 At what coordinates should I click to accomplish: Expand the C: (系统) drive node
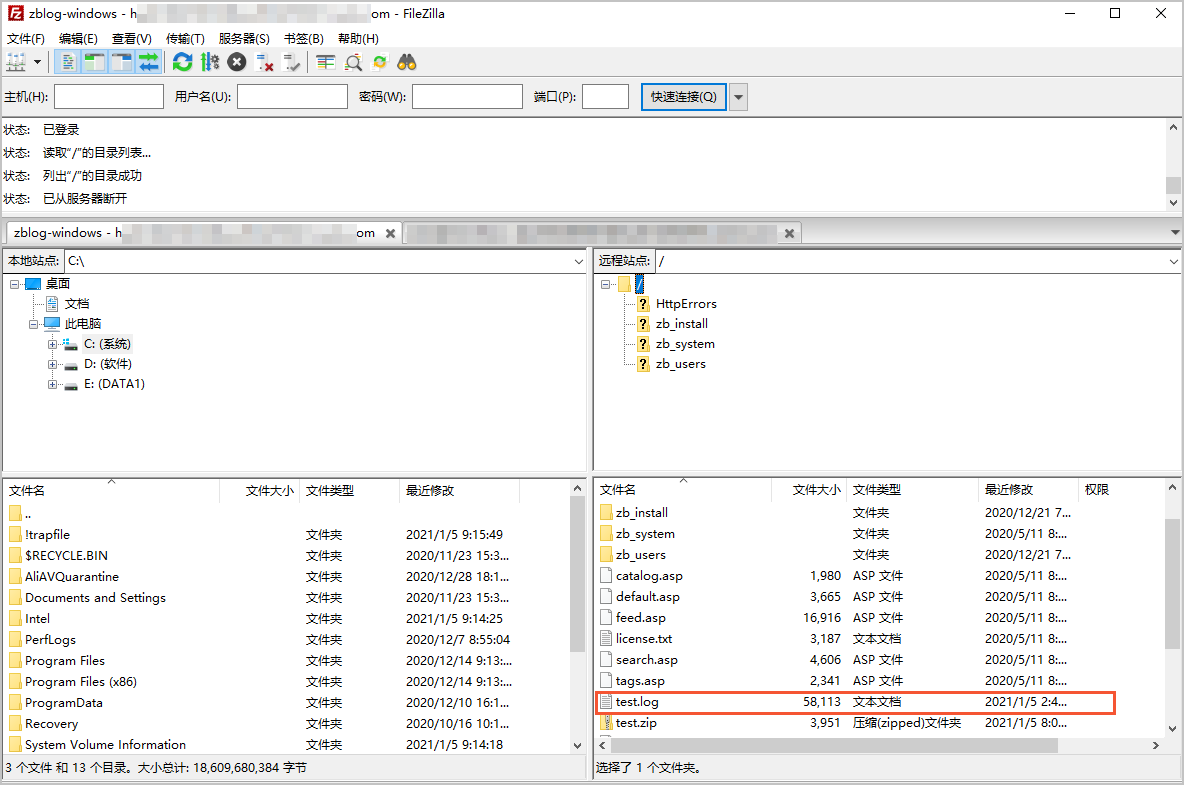click(x=52, y=344)
